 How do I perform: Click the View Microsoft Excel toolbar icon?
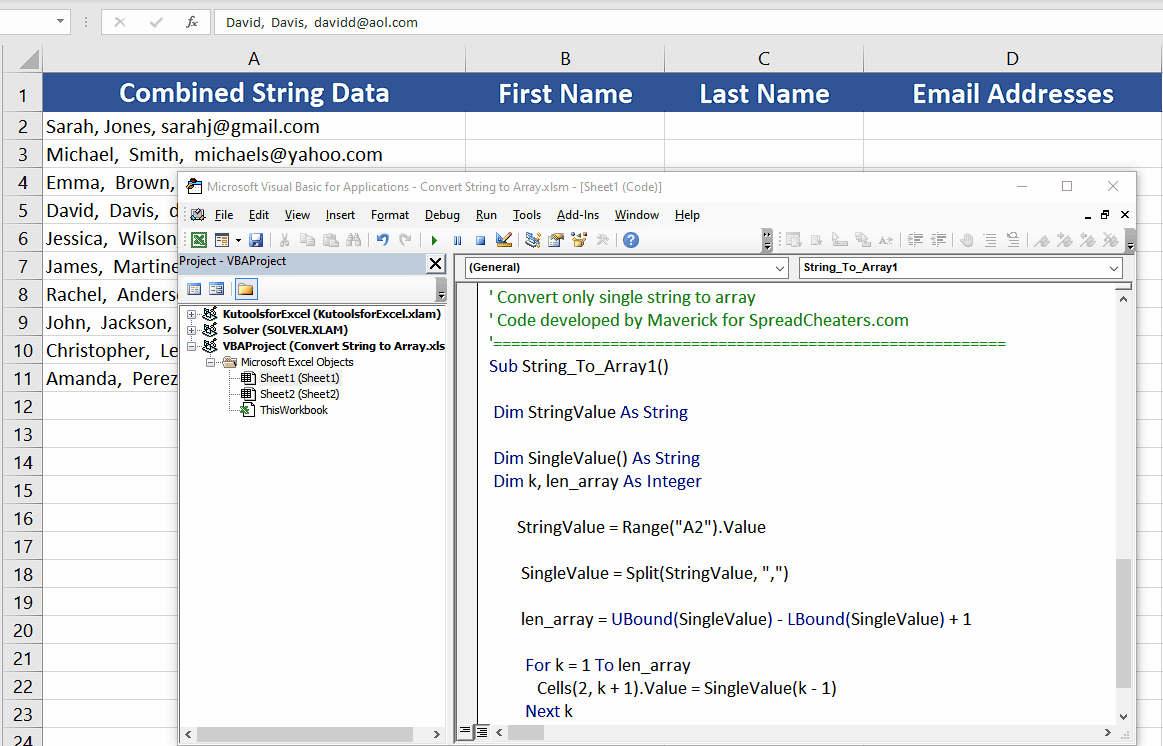199,240
